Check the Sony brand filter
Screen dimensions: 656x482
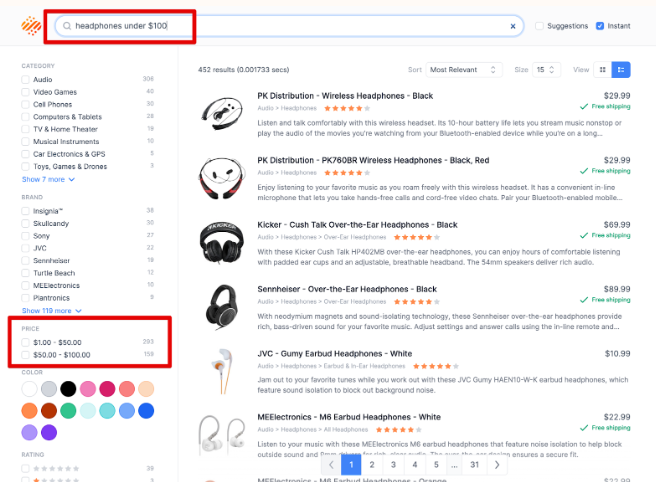[x=26, y=236]
